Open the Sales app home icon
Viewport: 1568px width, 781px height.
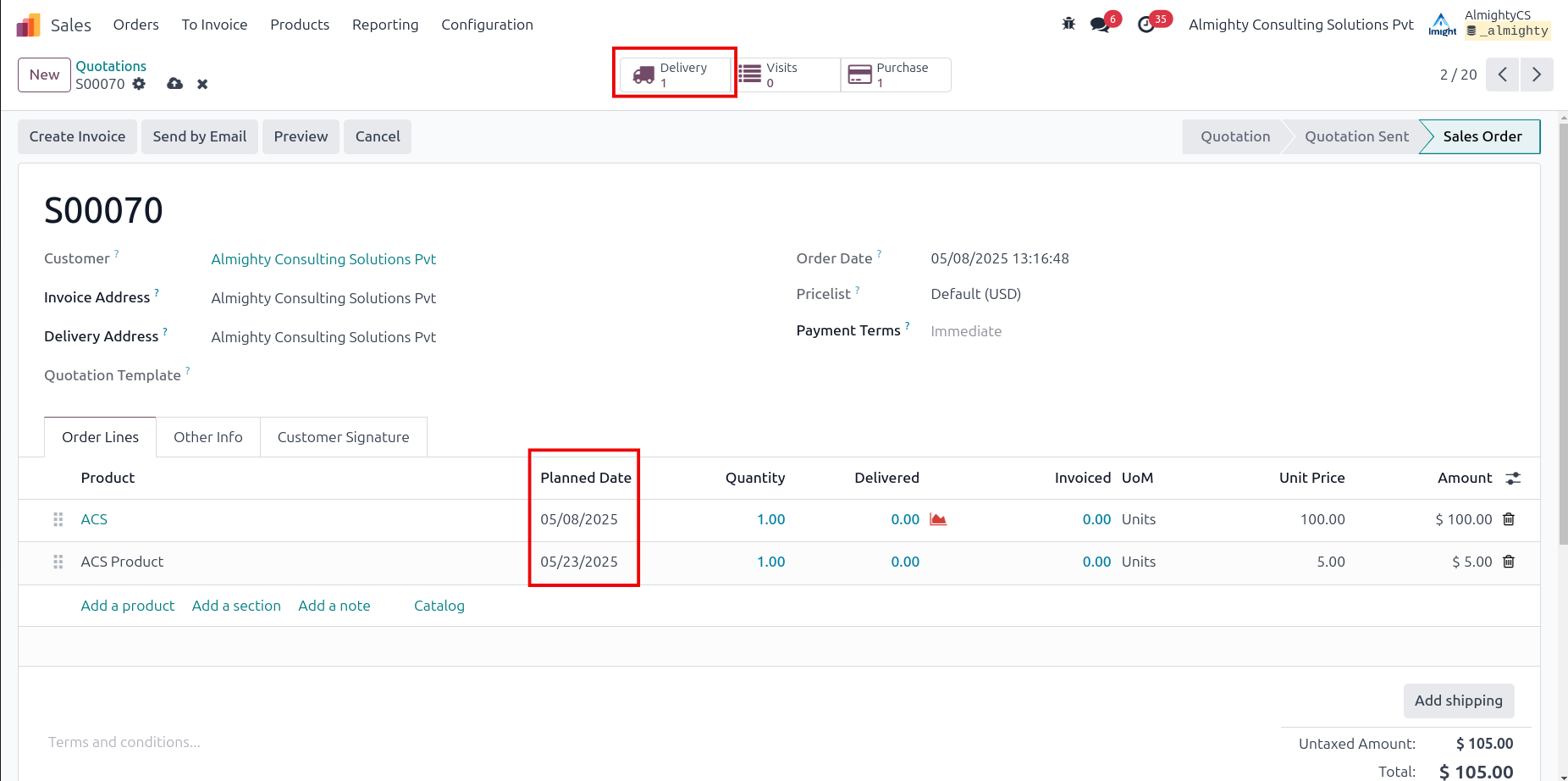click(28, 25)
